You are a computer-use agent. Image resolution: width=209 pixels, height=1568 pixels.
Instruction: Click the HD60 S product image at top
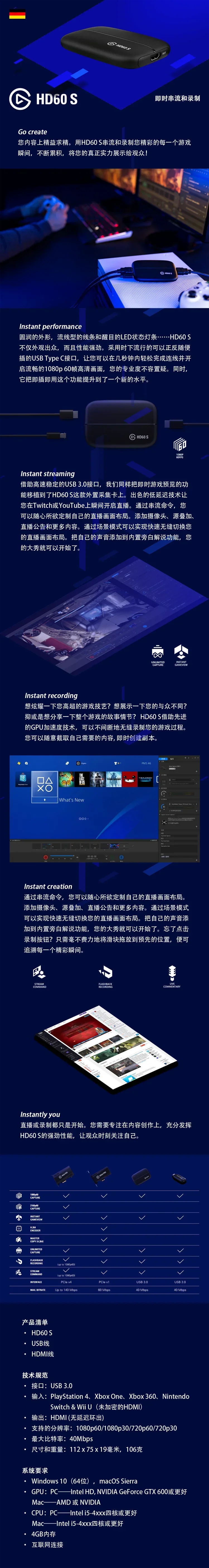116,47
